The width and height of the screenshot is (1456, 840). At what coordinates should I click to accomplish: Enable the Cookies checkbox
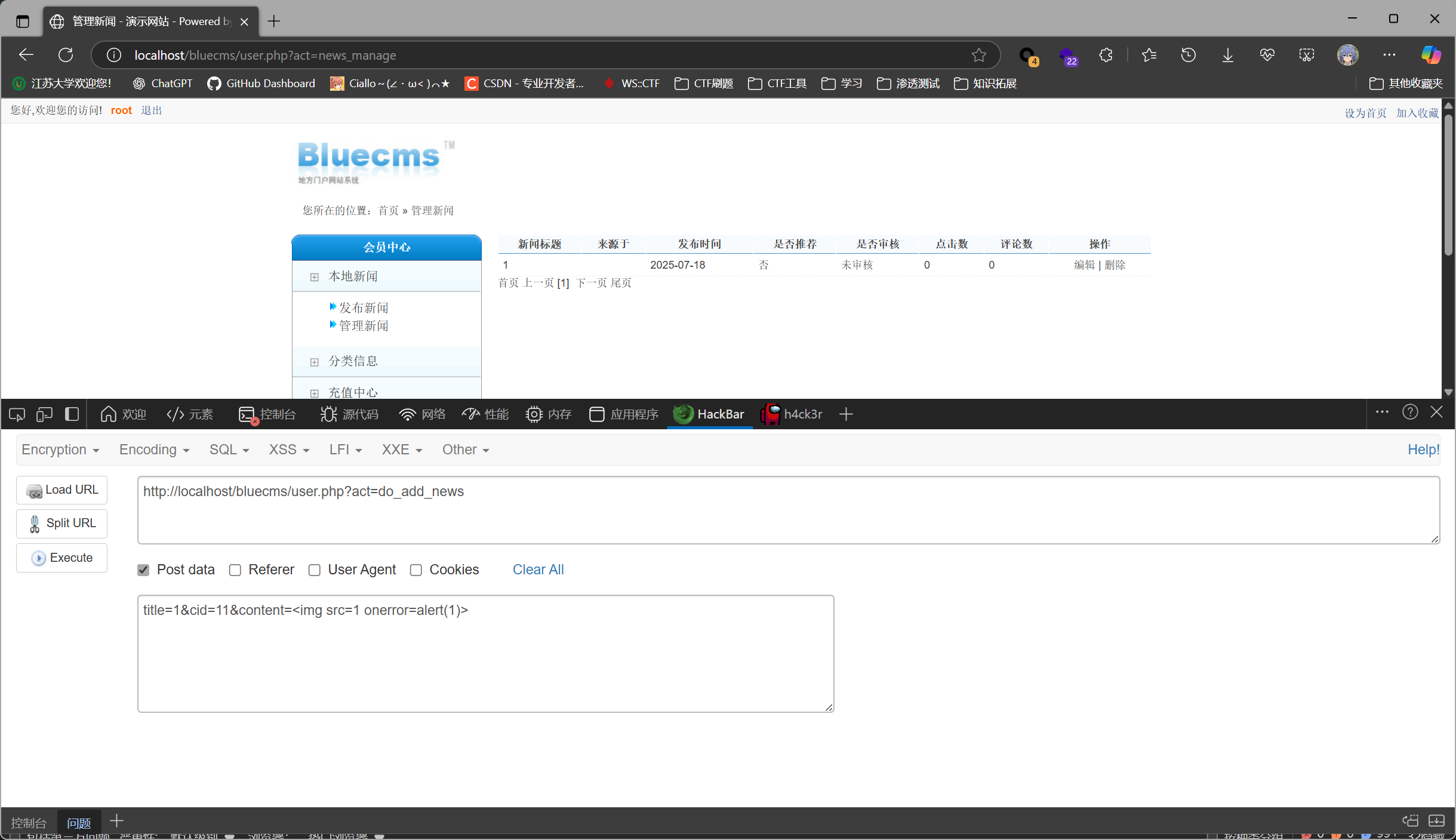(x=416, y=570)
